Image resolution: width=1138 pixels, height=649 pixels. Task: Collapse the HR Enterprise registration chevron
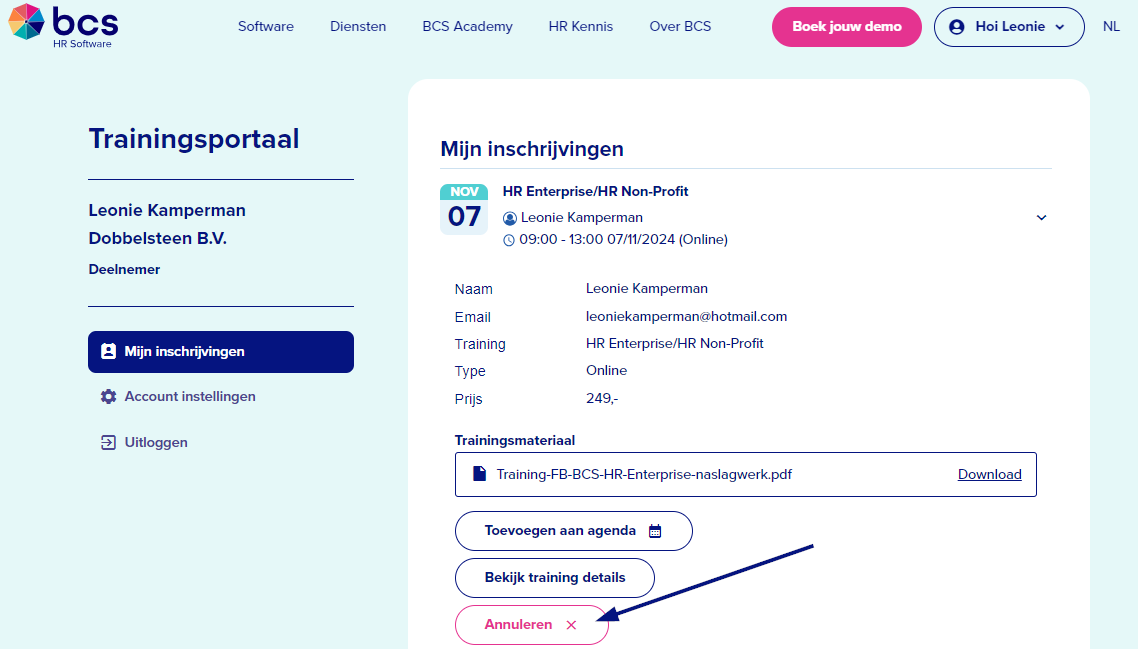point(1041,218)
